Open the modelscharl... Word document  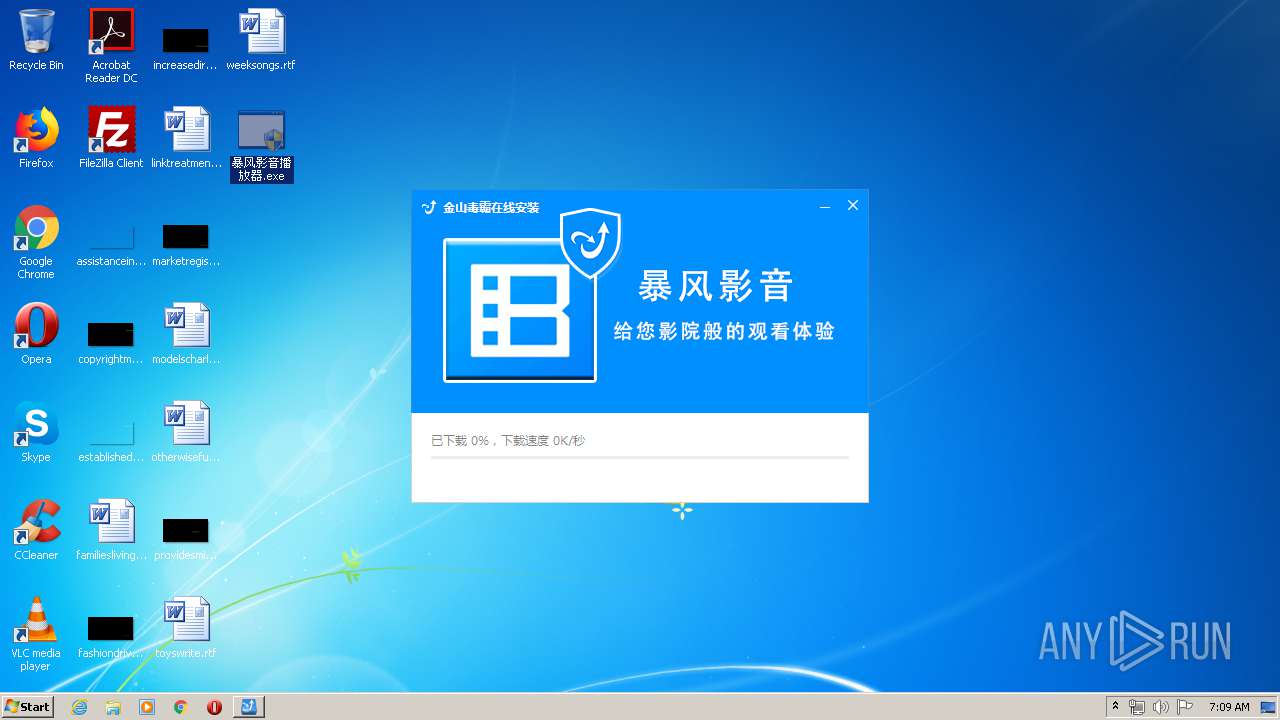click(x=186, y=334)
